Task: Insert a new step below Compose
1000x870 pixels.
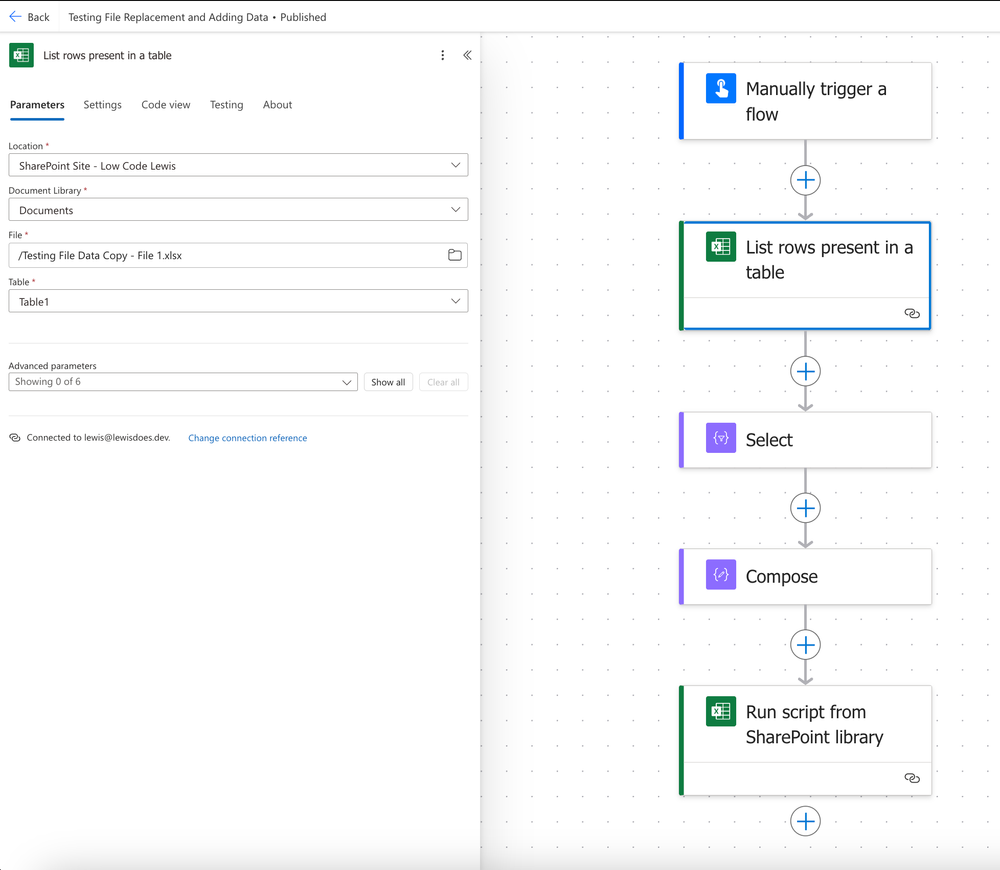Action: [x=805, y=644]
